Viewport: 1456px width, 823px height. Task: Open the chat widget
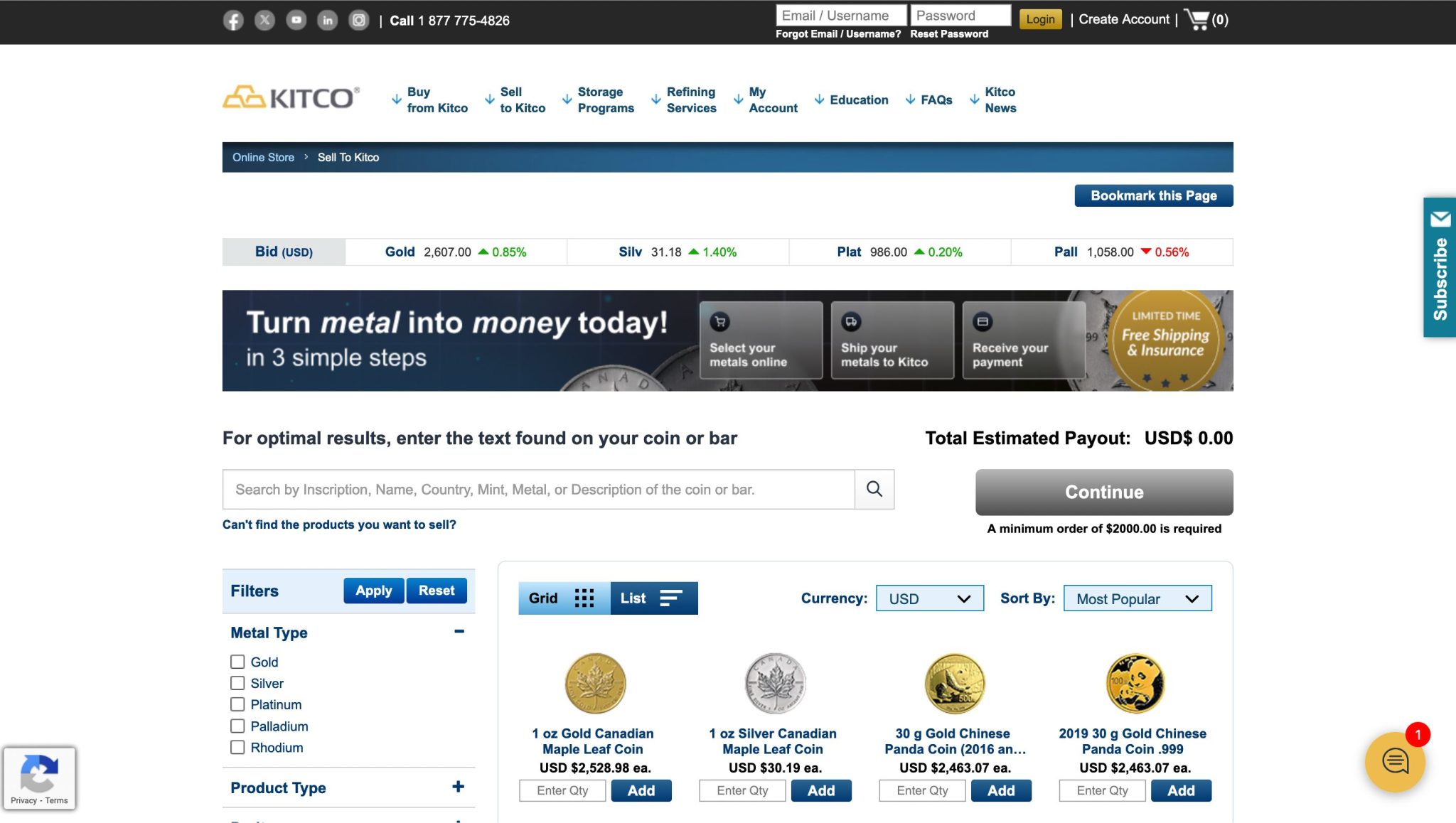pyautogui.click(x=1395, y=760)
